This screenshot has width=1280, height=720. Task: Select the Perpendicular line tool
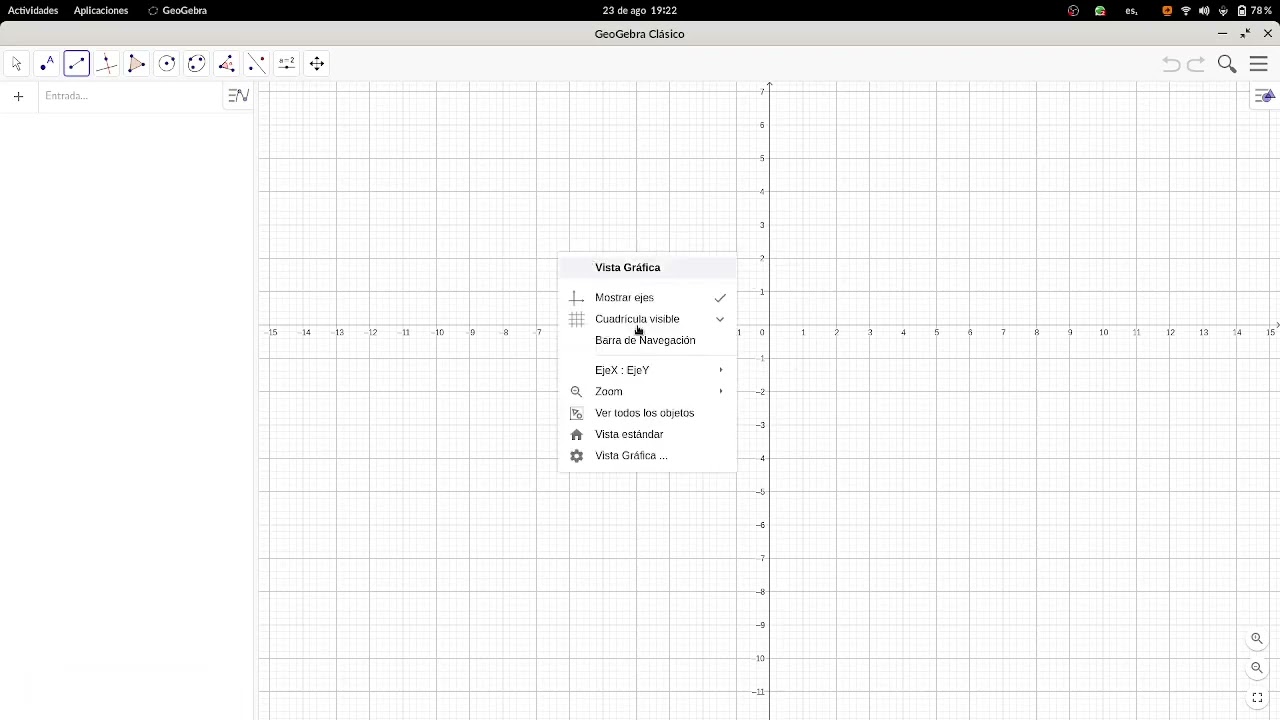[107, 64]
